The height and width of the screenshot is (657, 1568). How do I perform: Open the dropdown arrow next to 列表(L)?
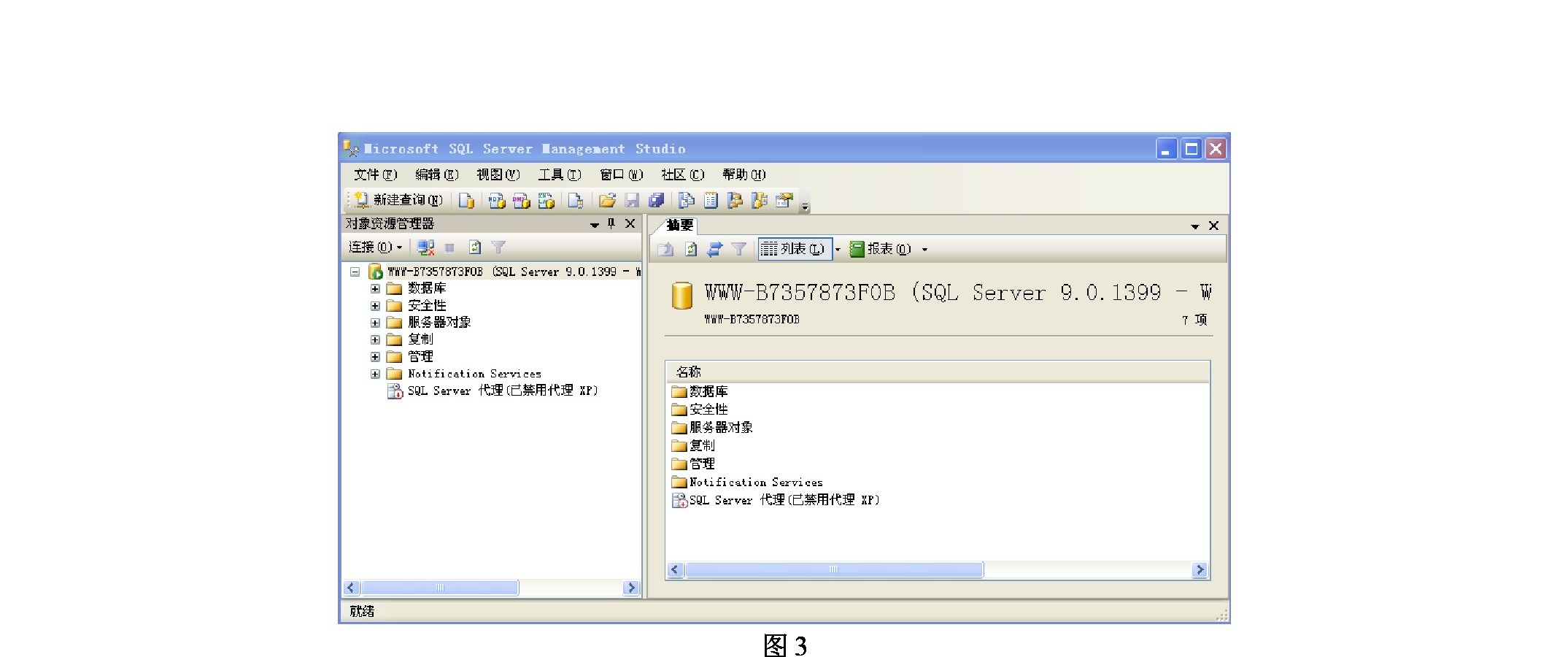[837, 250]
